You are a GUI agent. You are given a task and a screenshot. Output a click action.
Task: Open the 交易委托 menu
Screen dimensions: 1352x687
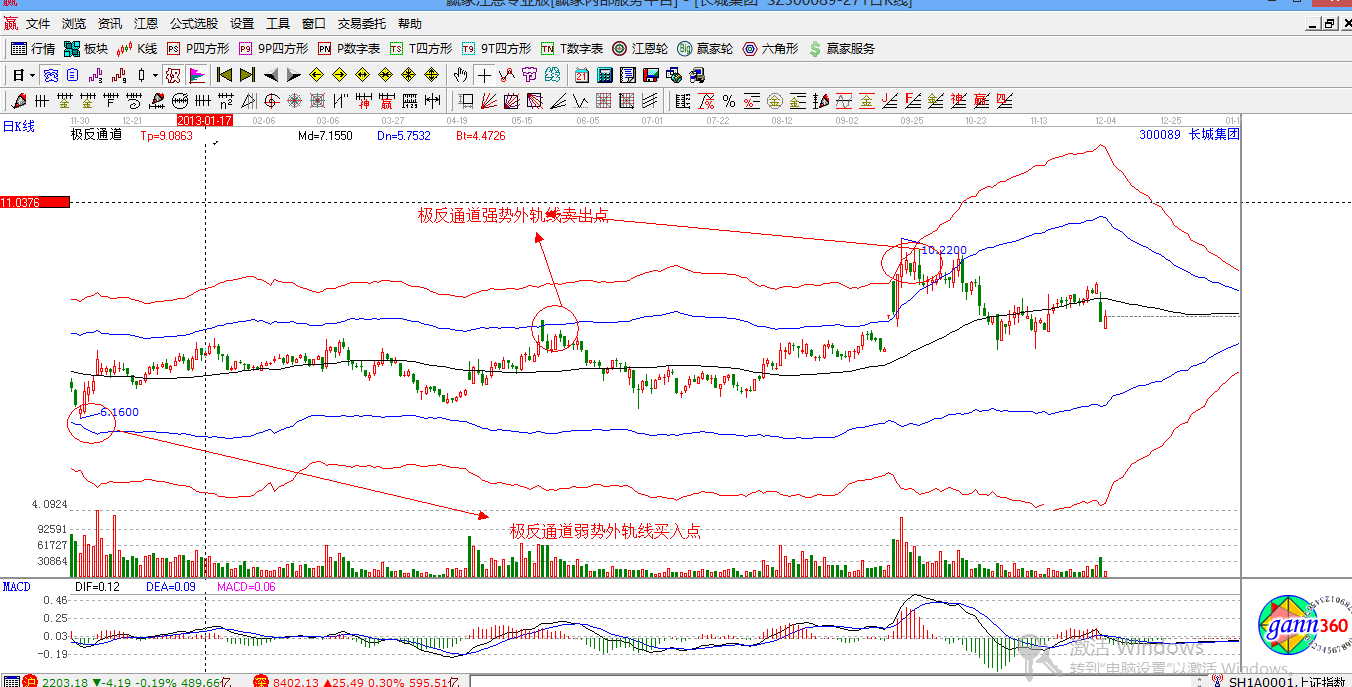361,23
